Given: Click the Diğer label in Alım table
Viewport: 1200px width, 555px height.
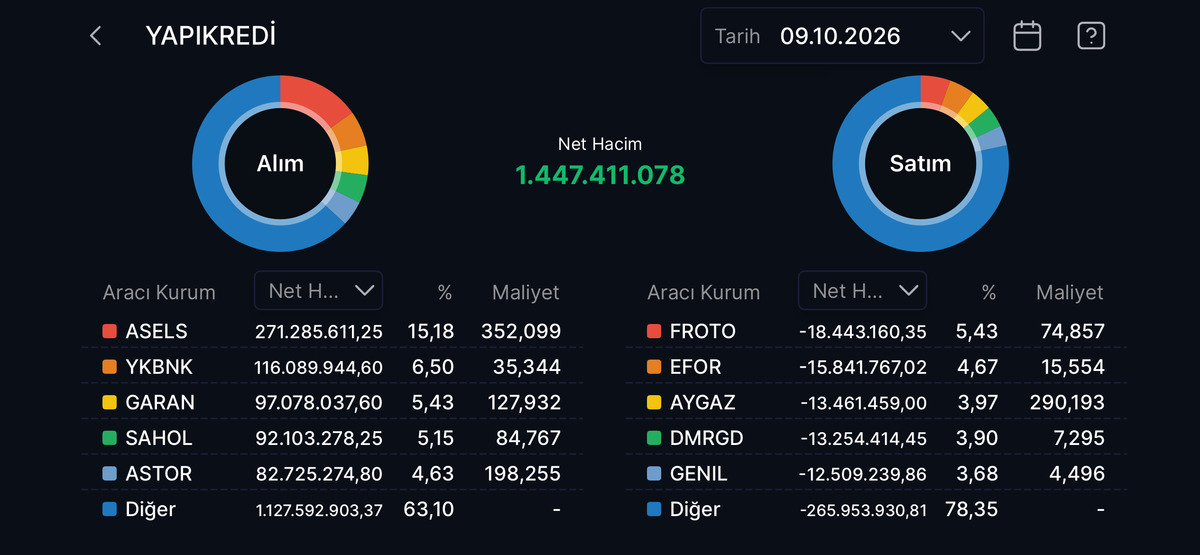Looking at the screenshot, I should [x=151, y=509].
